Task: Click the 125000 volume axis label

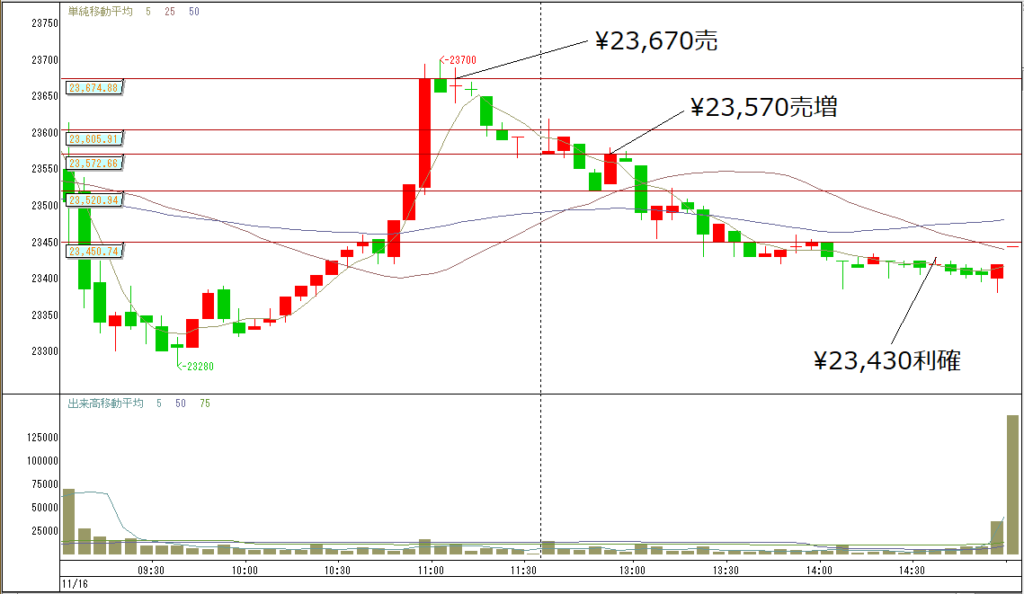Action: 42,437
